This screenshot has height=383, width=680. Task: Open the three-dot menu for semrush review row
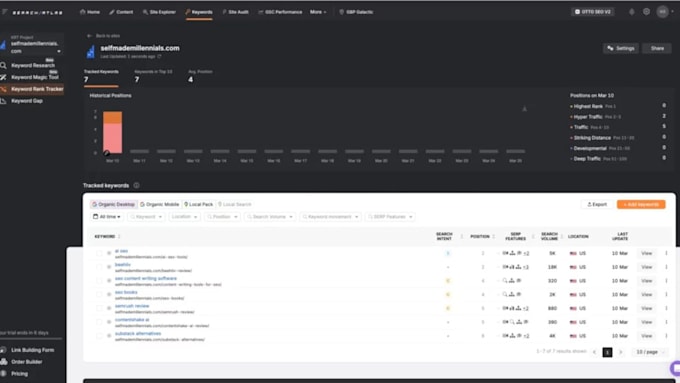click(x=666, y=308)
